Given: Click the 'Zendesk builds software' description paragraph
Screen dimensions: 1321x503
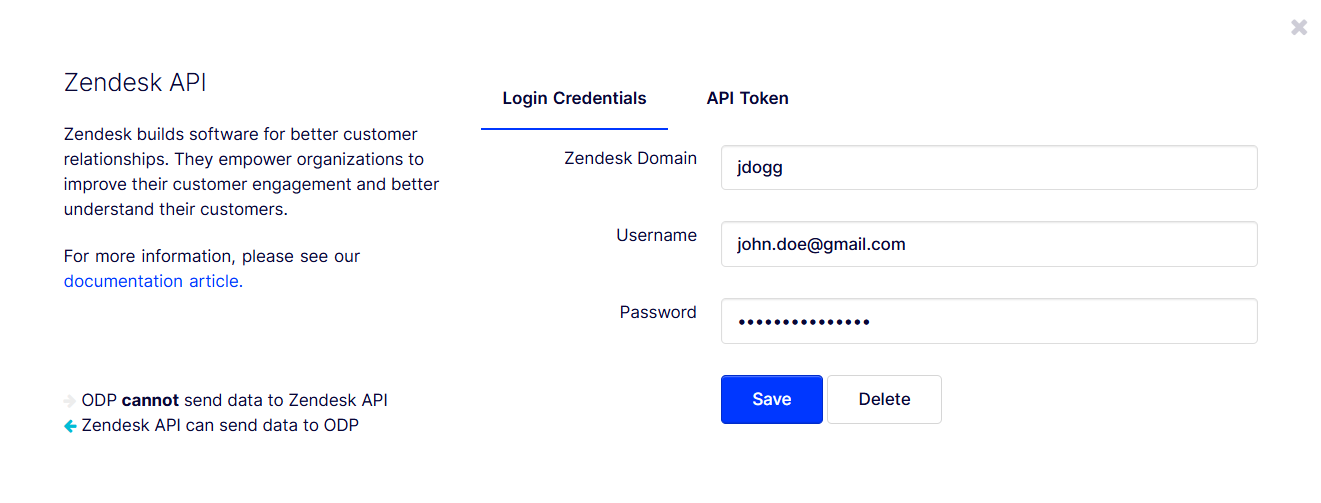Looking at the screenshot, I should (250, 172).
